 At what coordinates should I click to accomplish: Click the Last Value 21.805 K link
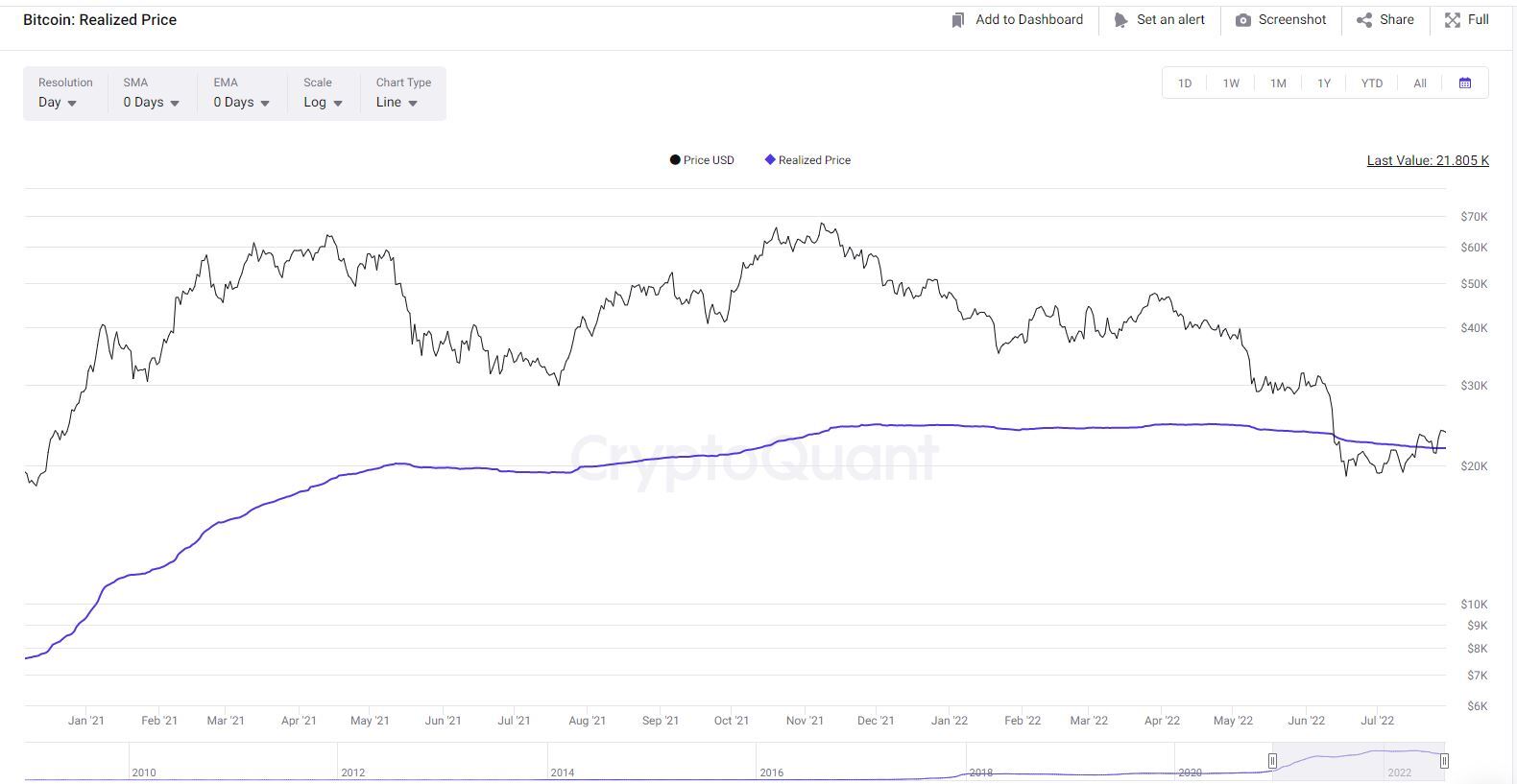pyautogui.click(x=1427, y=160)
